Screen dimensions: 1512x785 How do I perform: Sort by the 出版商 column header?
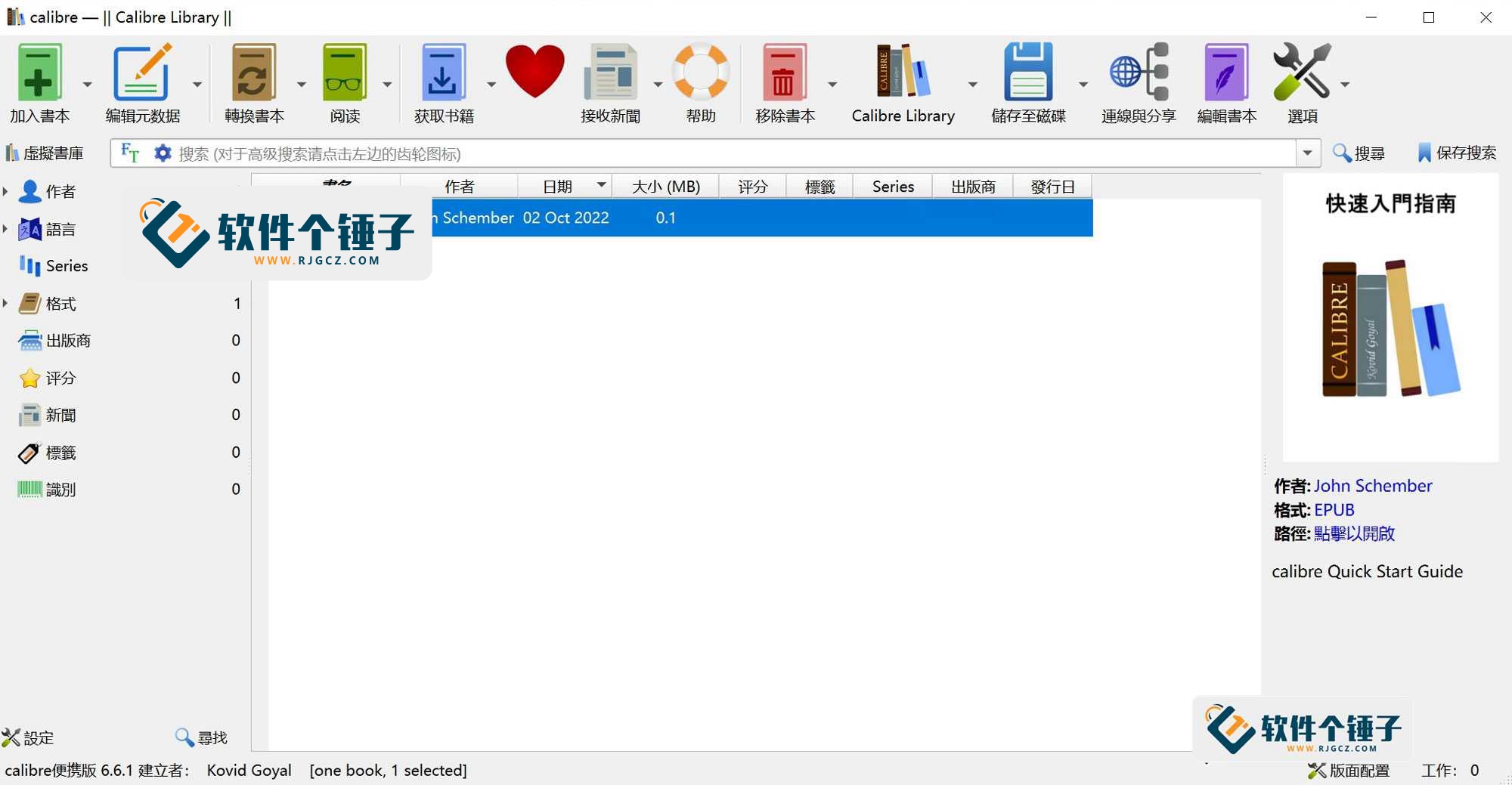click(973, 187)
